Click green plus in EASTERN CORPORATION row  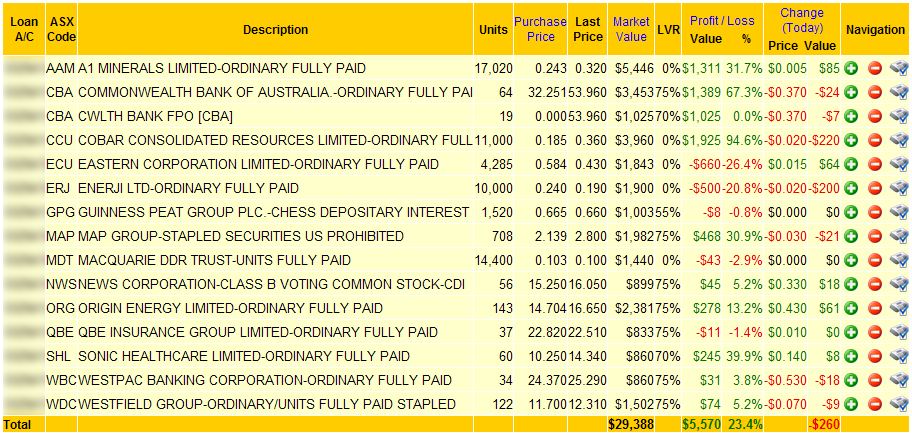(851, 165)
